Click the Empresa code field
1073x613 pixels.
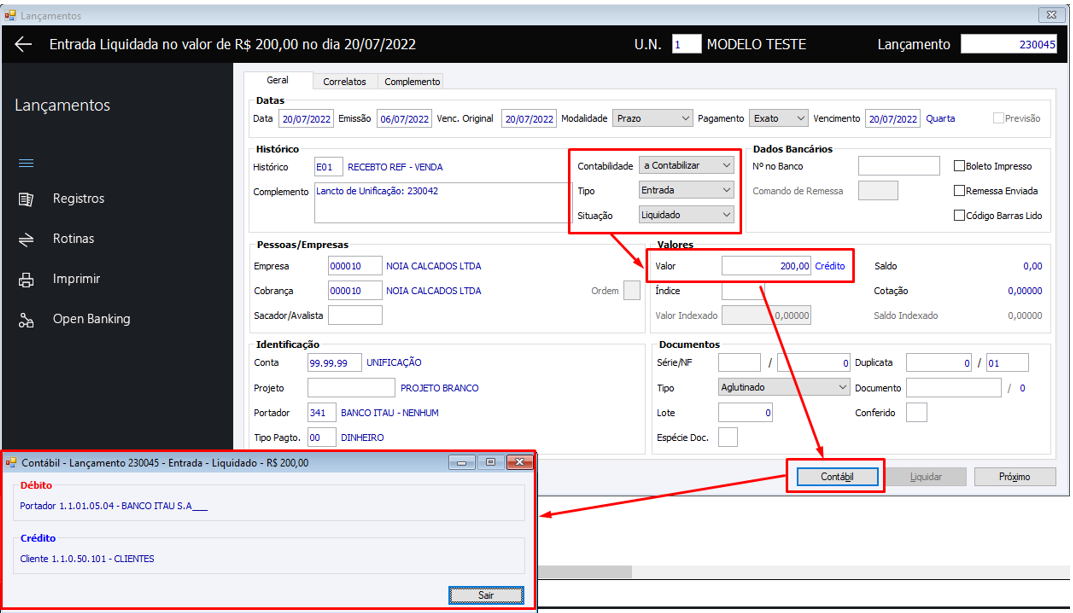[x=355, y=266]
